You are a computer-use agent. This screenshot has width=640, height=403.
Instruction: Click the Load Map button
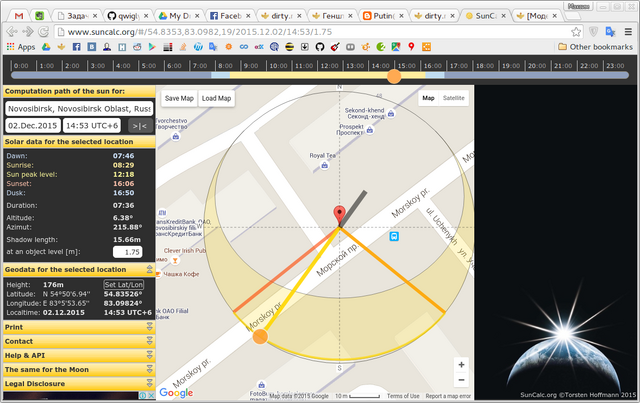coord(216,98)
